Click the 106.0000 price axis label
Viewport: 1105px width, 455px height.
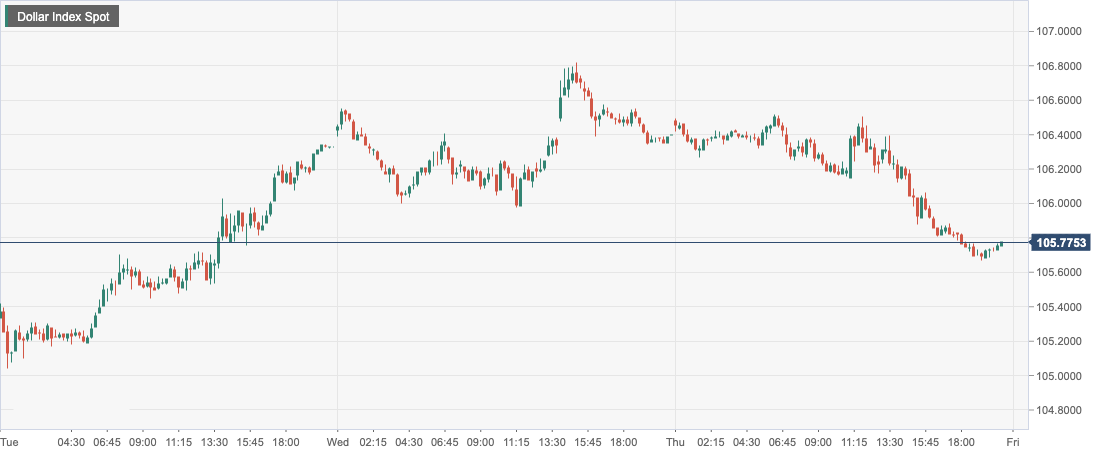[1061, 204]
